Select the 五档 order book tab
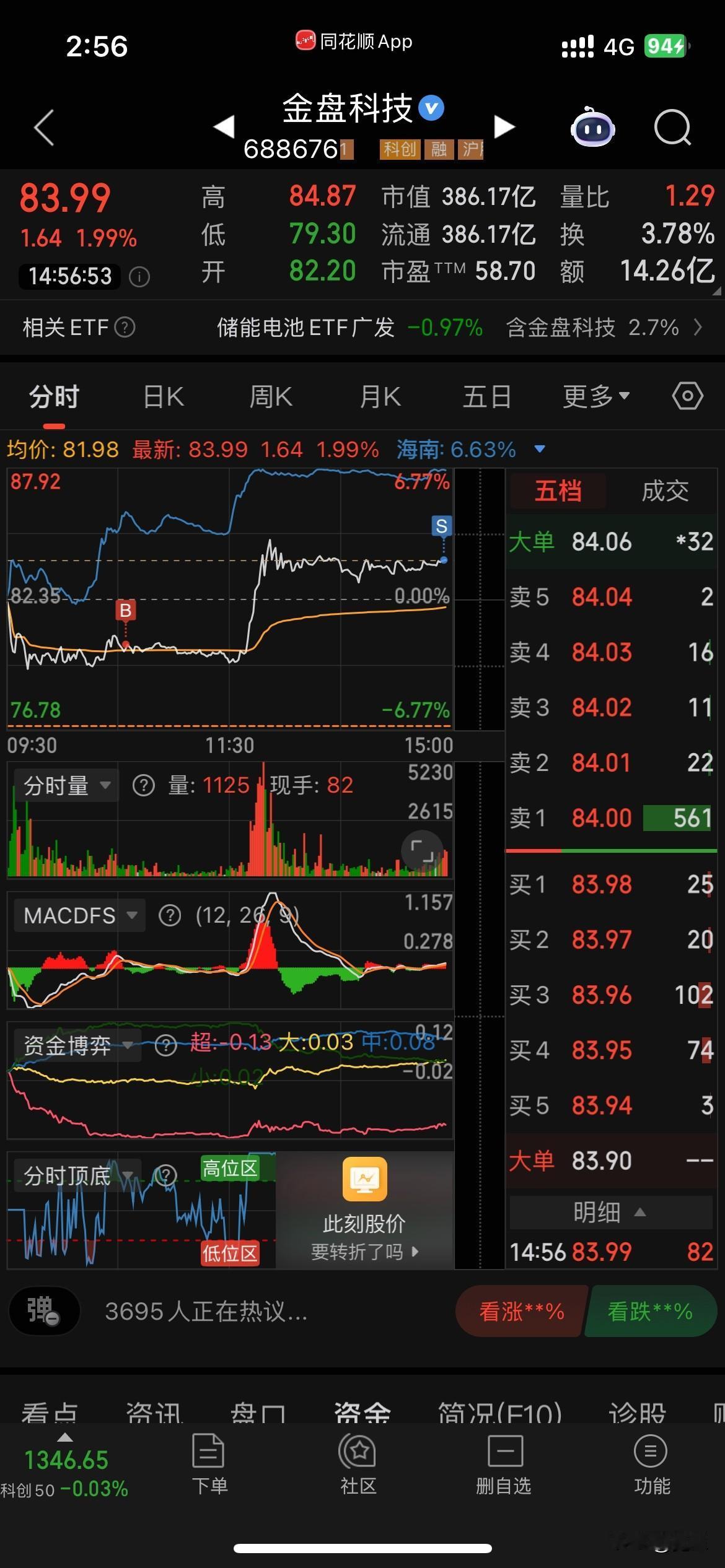This screenshot has width=725, height=1568. (x=558, y=491)
